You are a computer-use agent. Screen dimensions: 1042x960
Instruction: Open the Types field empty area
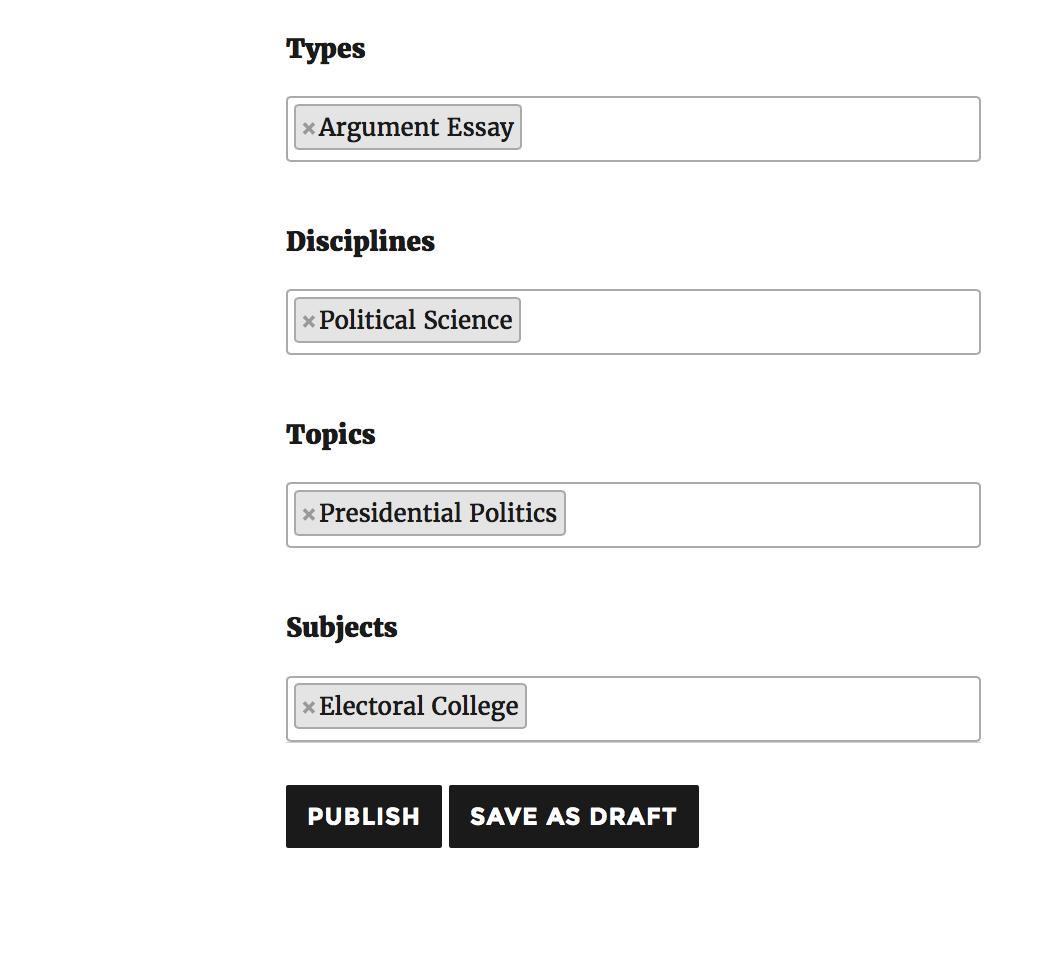750,129
